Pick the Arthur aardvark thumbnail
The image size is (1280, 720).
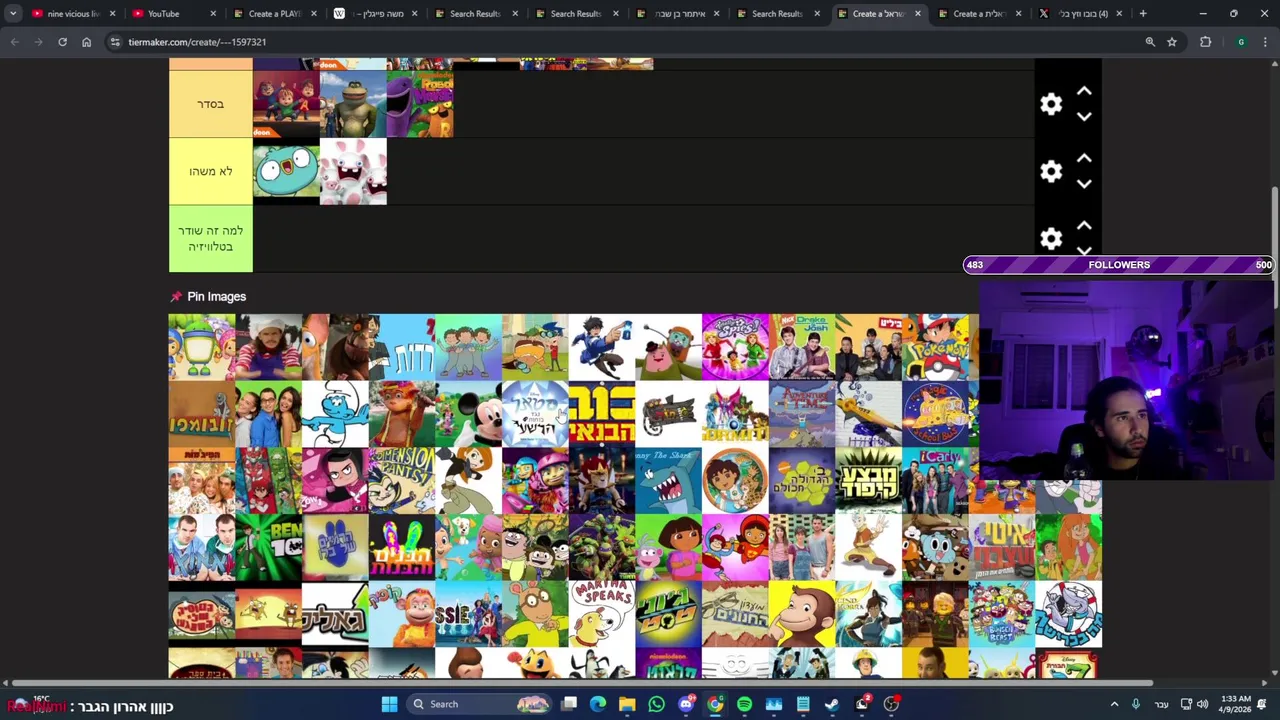tap(535, 614)
